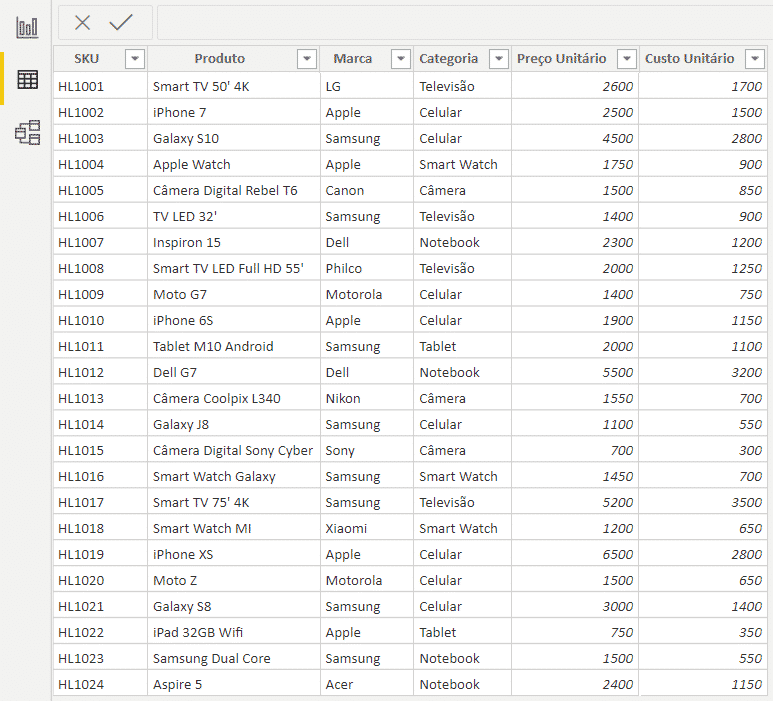This screenshot has width=773, height=701.
Task: Click the Acer brand cell
Action: coord(367,685)
